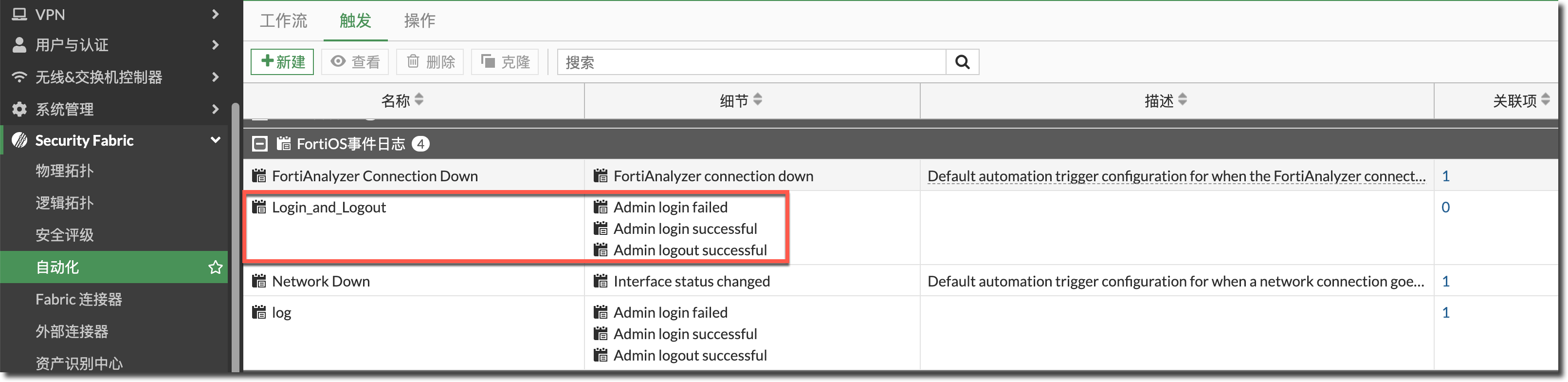Click the 新建 button
This screenshot has height=382, width=1568.
[282, 62]
